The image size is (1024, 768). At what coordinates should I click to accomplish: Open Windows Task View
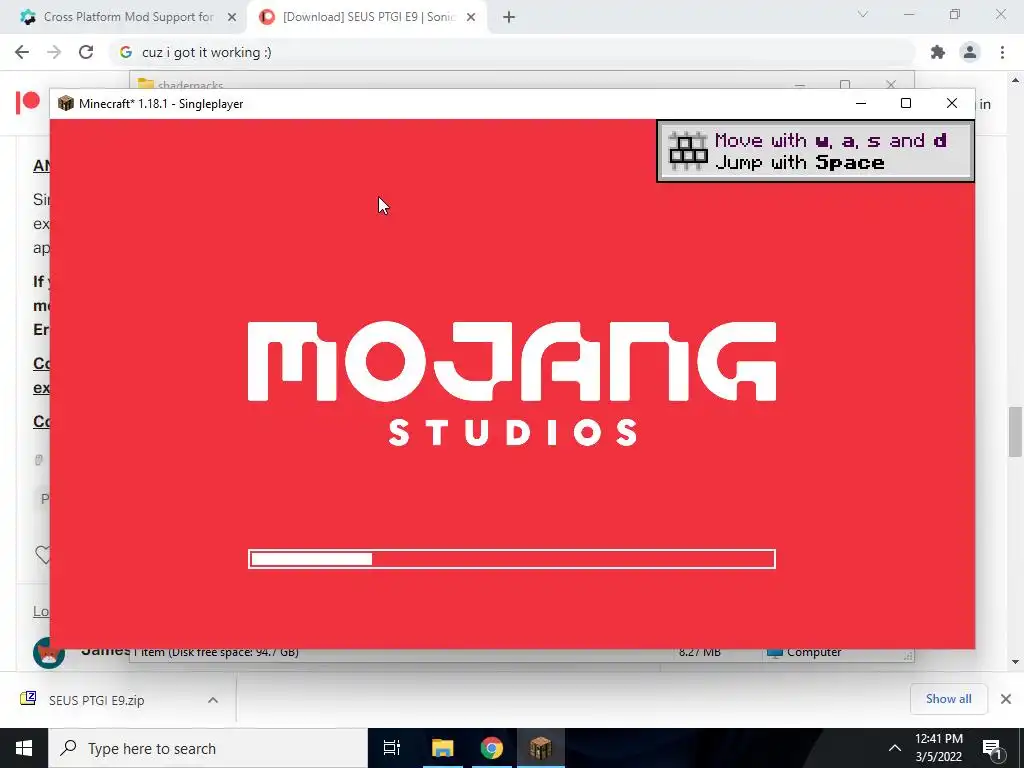tap(392, 748)
